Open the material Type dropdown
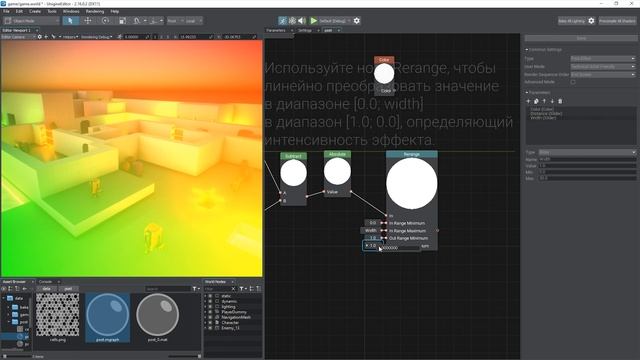 [602, 58]
